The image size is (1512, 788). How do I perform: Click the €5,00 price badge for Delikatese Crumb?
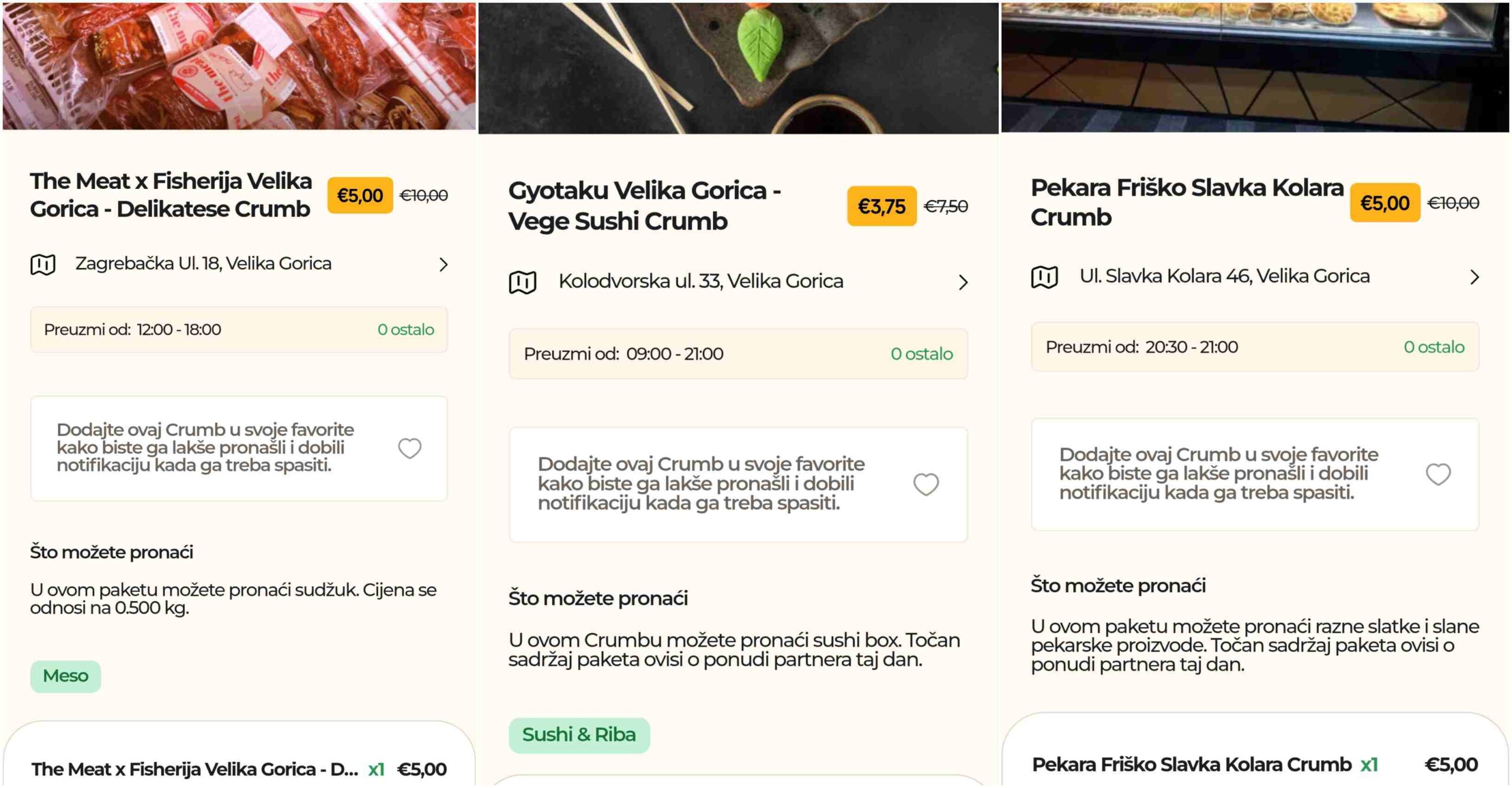coord(360,195)
